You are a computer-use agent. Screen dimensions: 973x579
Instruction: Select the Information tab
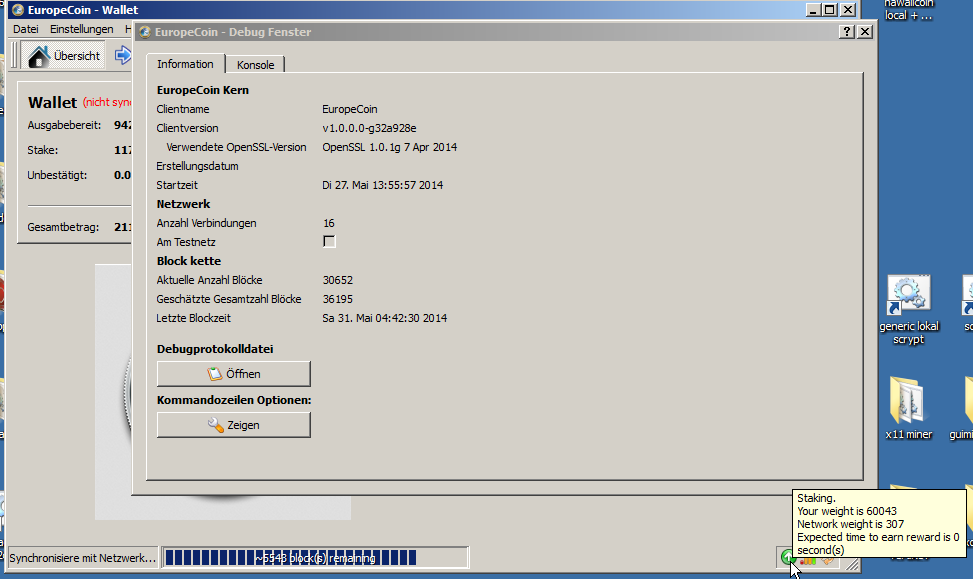point(185,64)
